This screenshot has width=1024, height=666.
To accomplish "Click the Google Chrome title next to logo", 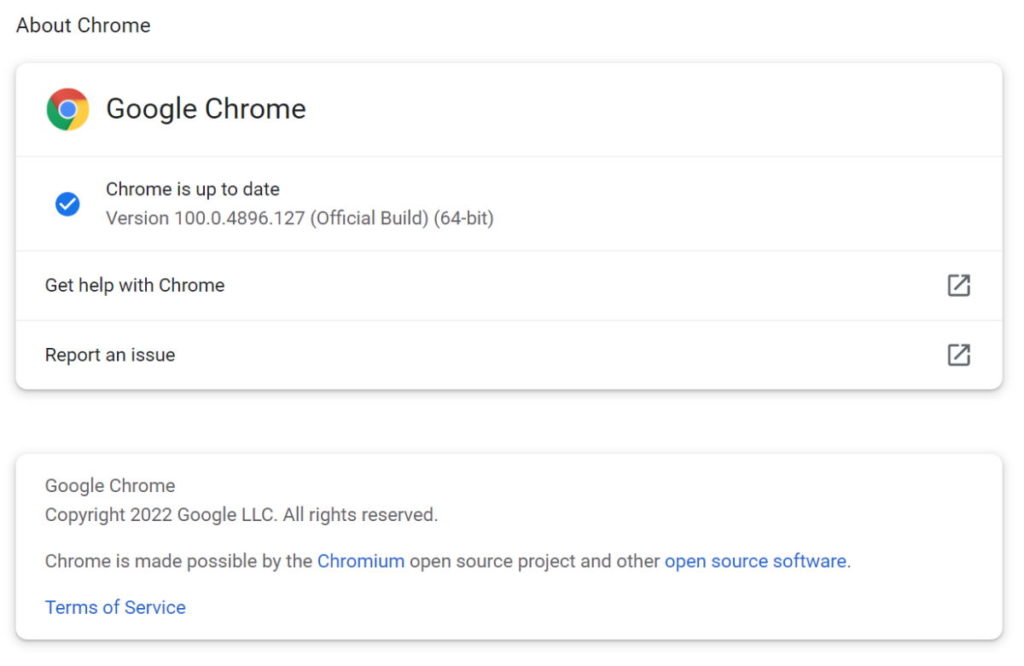I will tap(206, 109).
